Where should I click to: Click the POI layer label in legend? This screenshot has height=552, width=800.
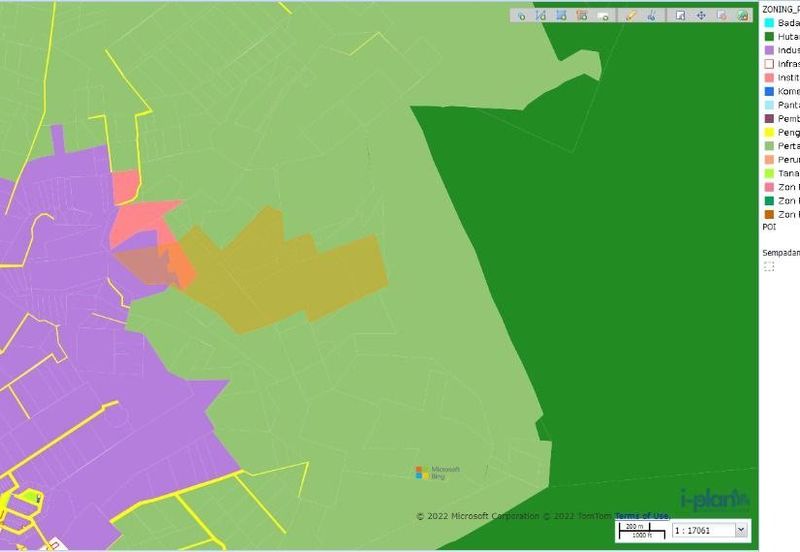click(769, 227)
